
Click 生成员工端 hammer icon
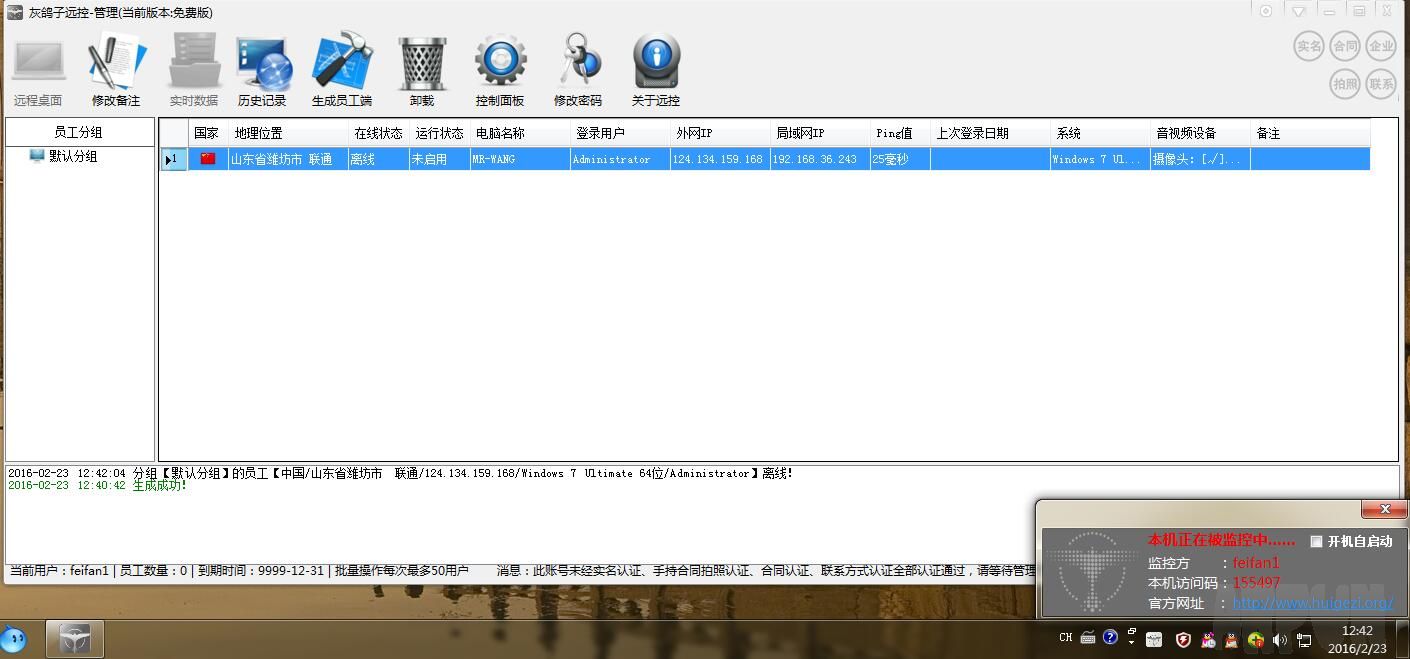click(x=342, y=70)
